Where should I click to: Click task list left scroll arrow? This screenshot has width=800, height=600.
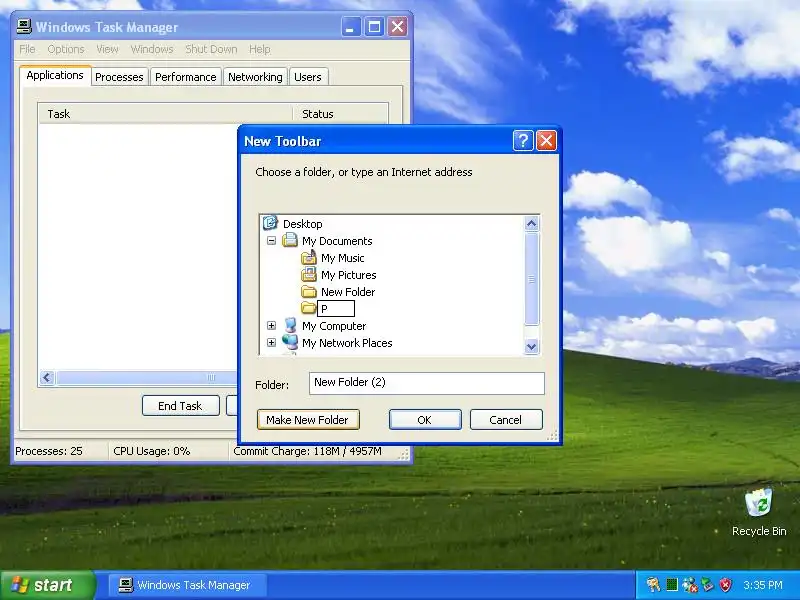click(47, 378)
